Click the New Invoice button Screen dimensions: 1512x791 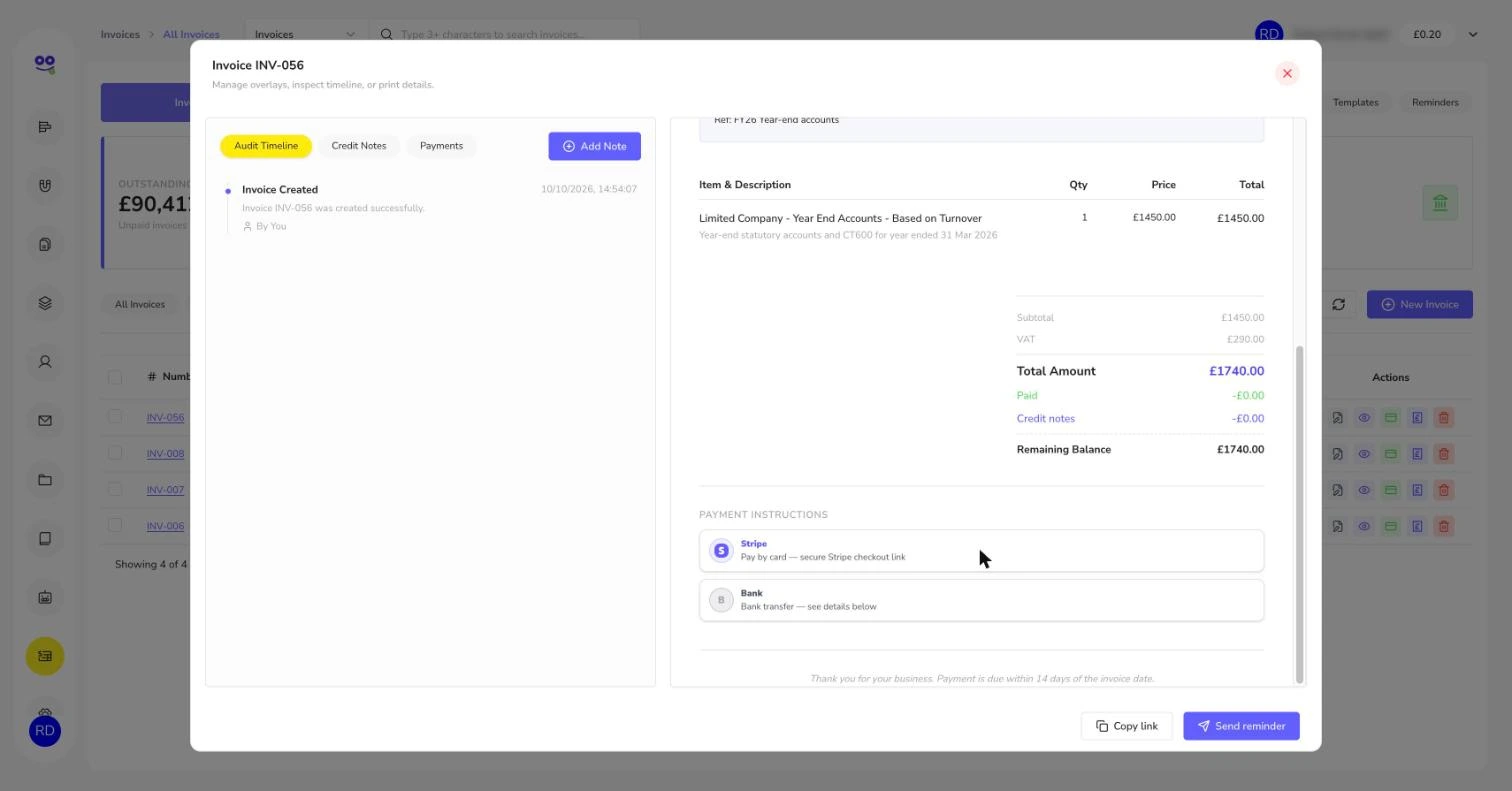click(x=1420, y=304)
